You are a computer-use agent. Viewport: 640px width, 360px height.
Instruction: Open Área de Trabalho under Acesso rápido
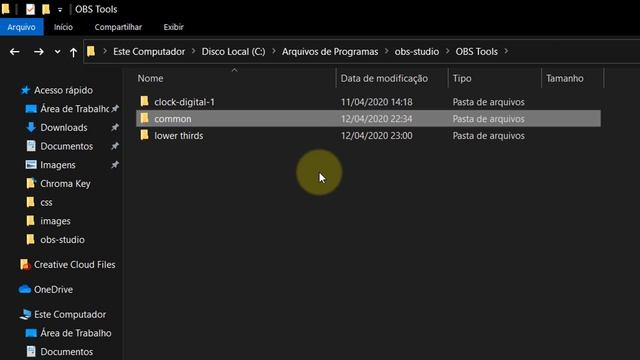click(74, 109)
